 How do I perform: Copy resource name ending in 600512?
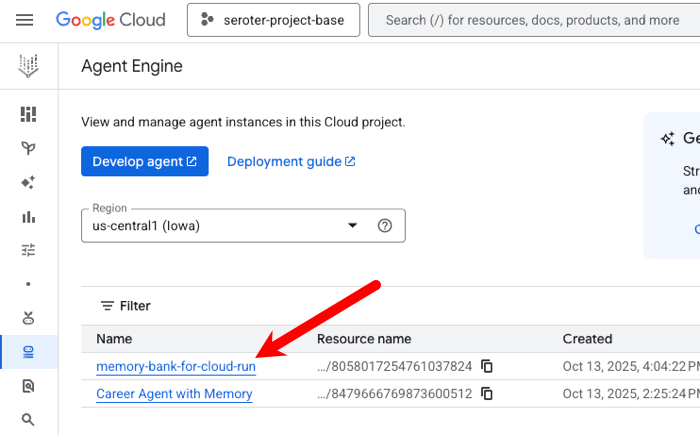(x=487, y=394)
